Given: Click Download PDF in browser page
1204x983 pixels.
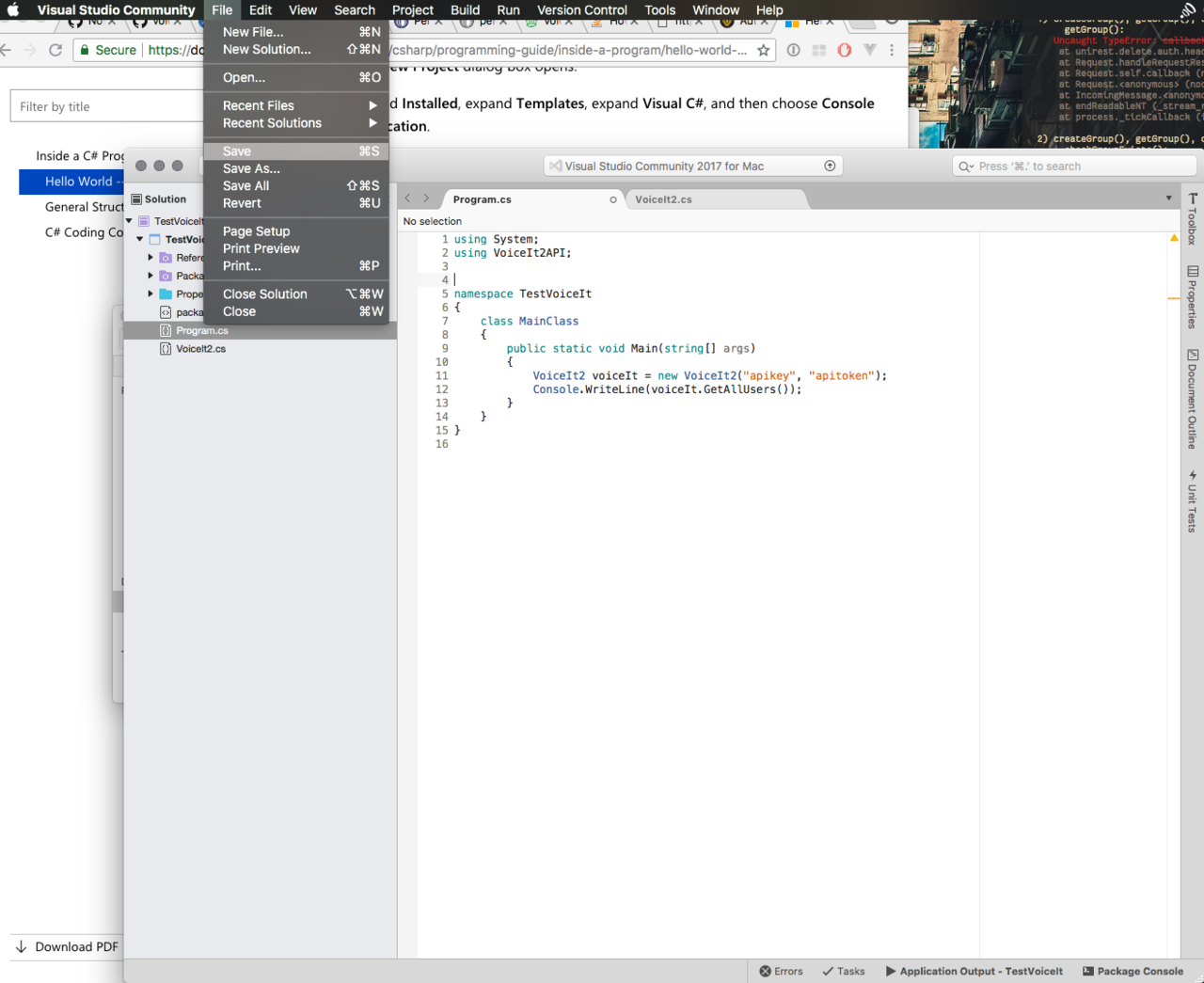Looking at the screenshot, I should coord(67,946).
